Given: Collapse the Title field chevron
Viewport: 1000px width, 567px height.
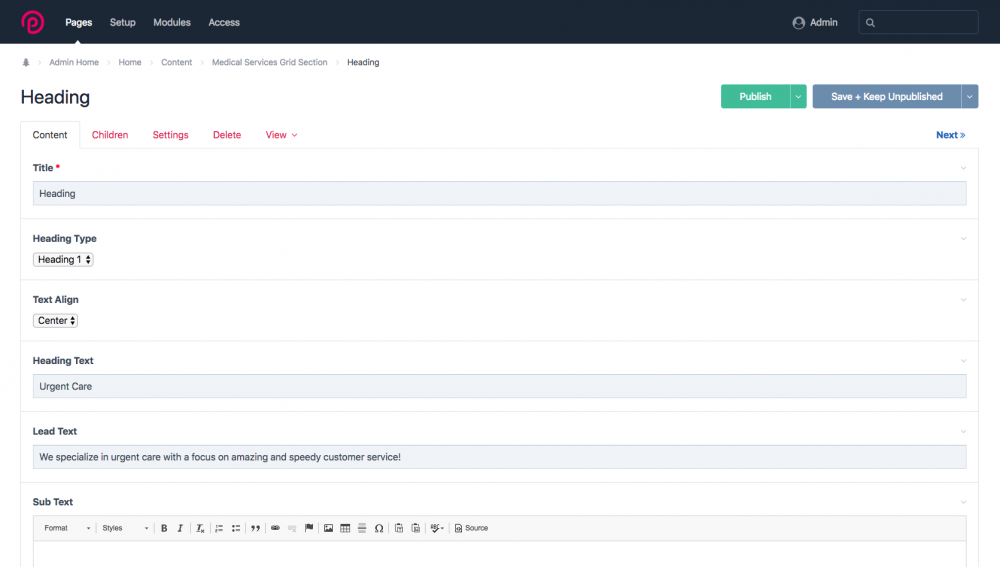Looking at the screenshot, I should point(964,168).
